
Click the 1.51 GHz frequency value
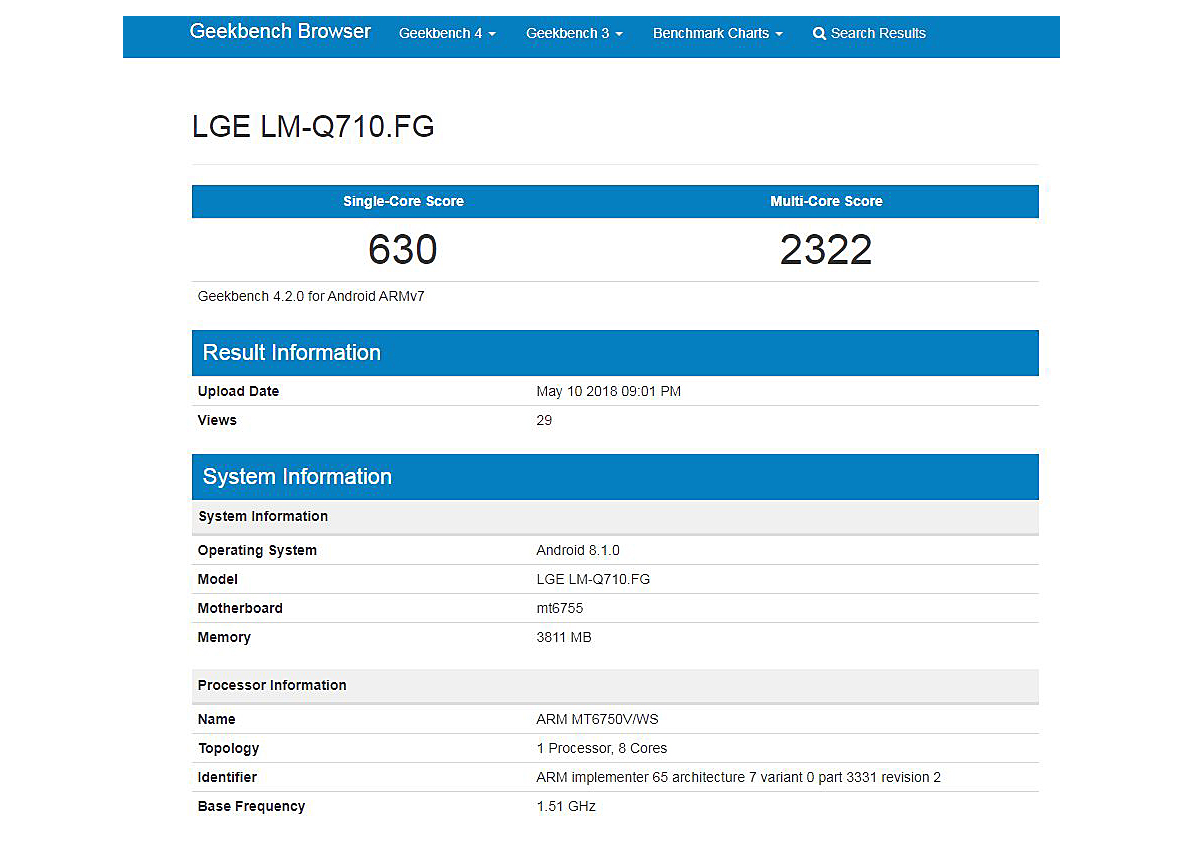coord(566,806)
